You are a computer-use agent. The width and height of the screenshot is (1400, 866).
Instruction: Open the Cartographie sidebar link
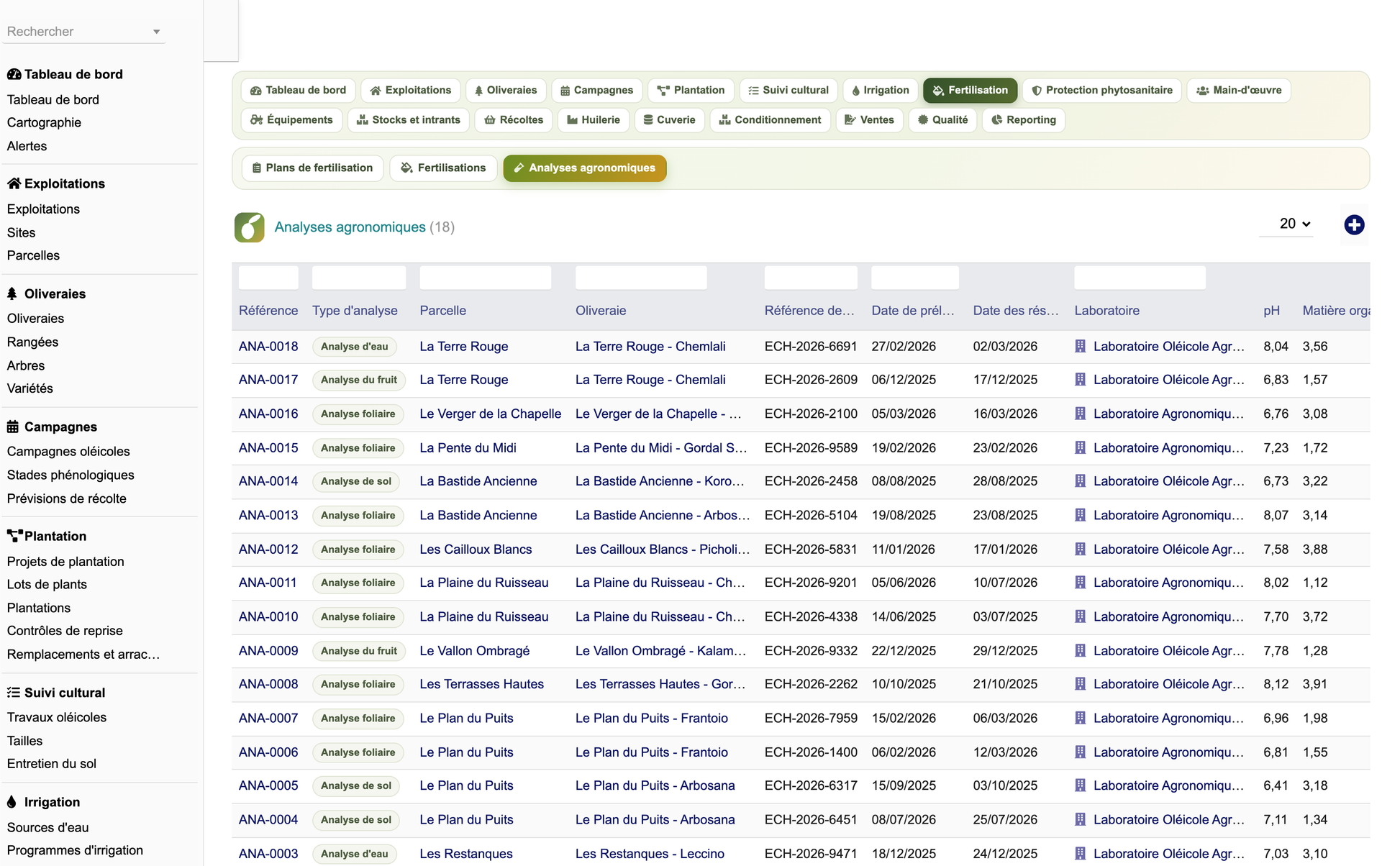[44, 123]
